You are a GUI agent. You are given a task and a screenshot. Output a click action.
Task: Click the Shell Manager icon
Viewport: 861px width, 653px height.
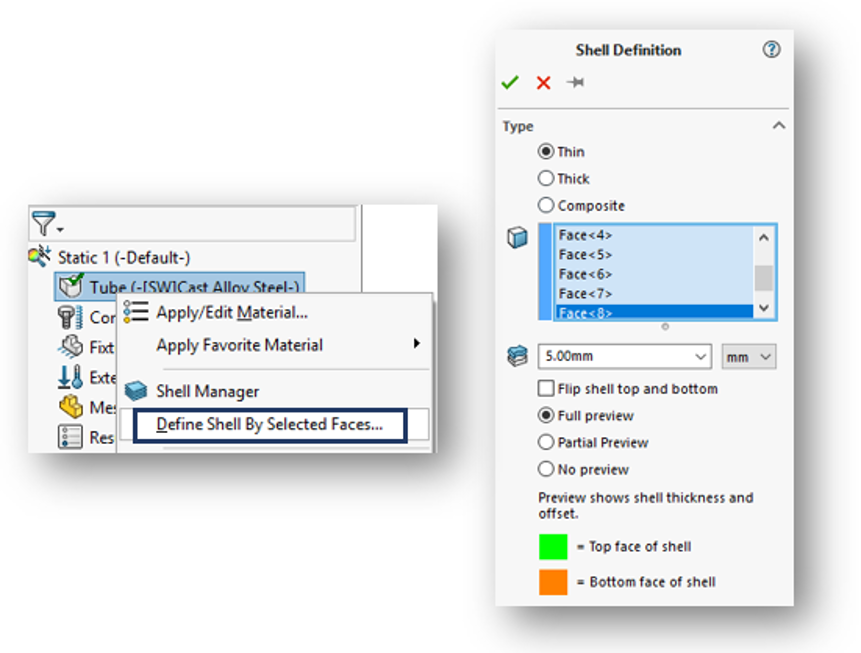click(x=136, y=391)
